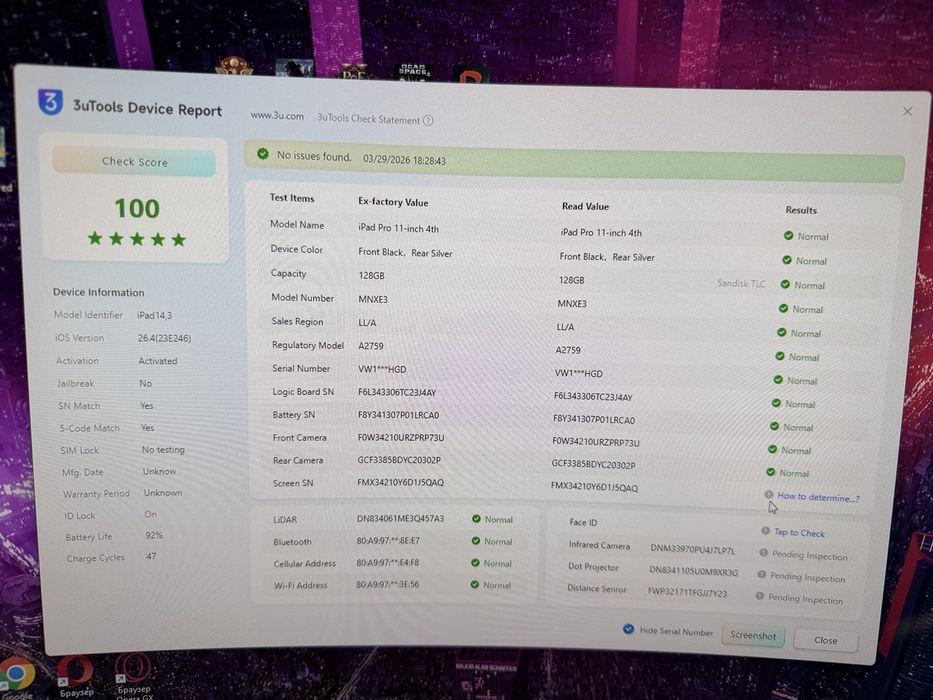Click the Normal check icon for Cellular Address
This screenshot has width=933, height=700.
pyautogui.click(x=475, y=563)
